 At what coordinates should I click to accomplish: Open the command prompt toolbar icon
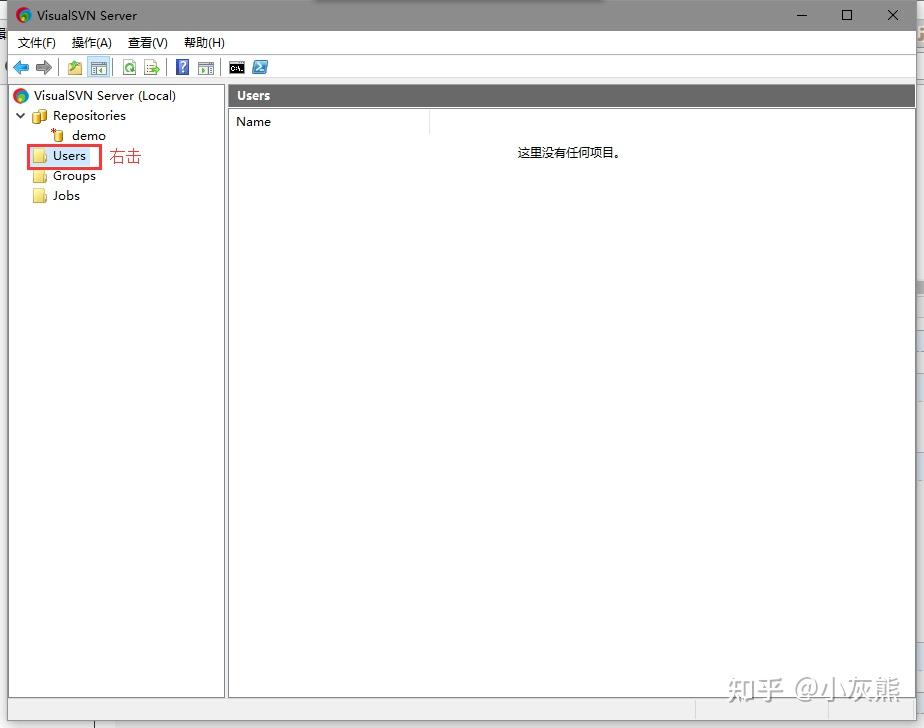click(237, 67)
